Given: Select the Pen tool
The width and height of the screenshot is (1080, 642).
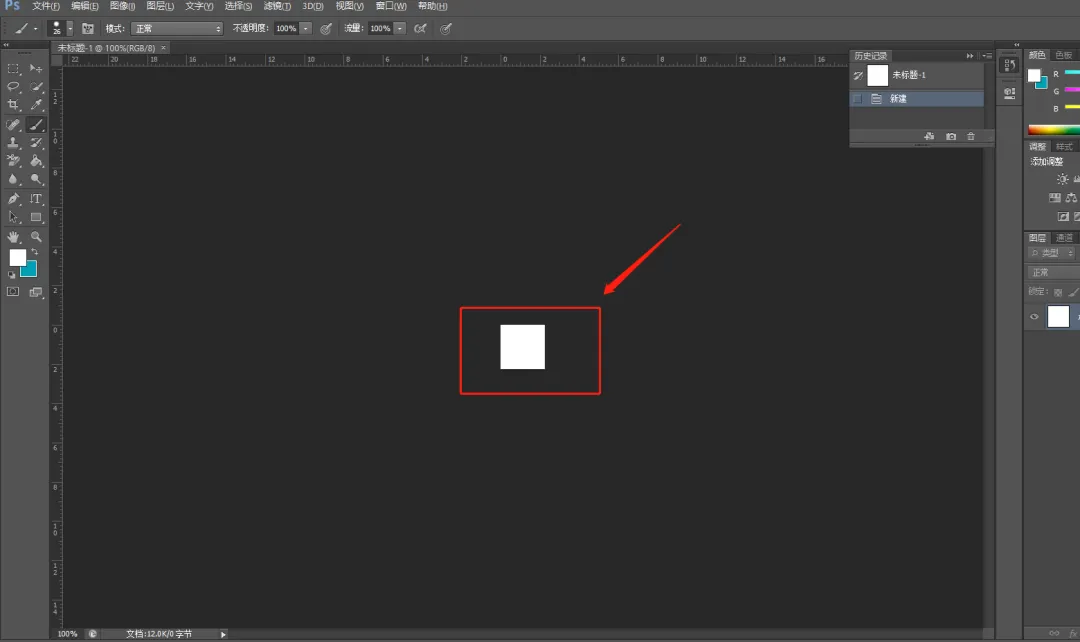Looking at the screenshot, I should tap(13, 198).
